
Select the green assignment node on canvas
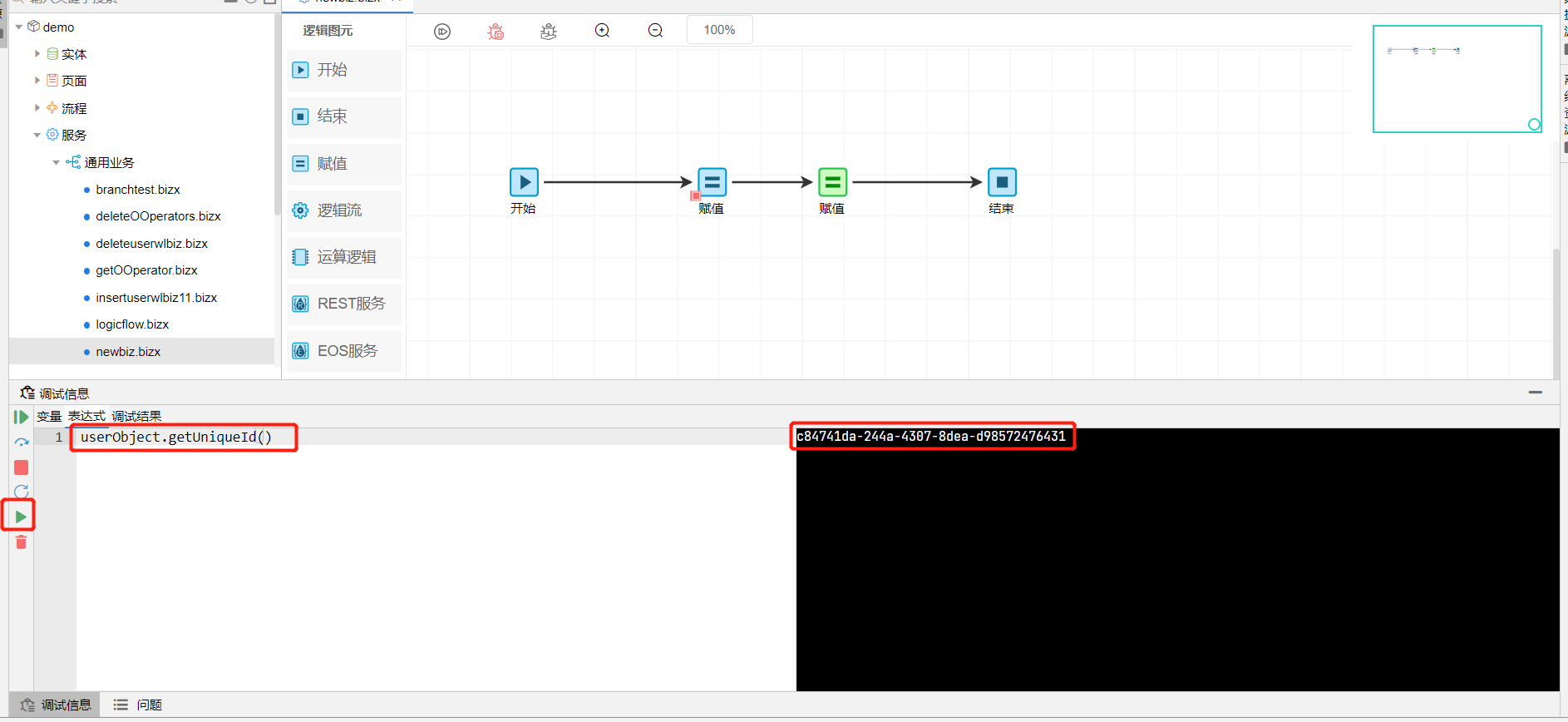tap(831, 182)
